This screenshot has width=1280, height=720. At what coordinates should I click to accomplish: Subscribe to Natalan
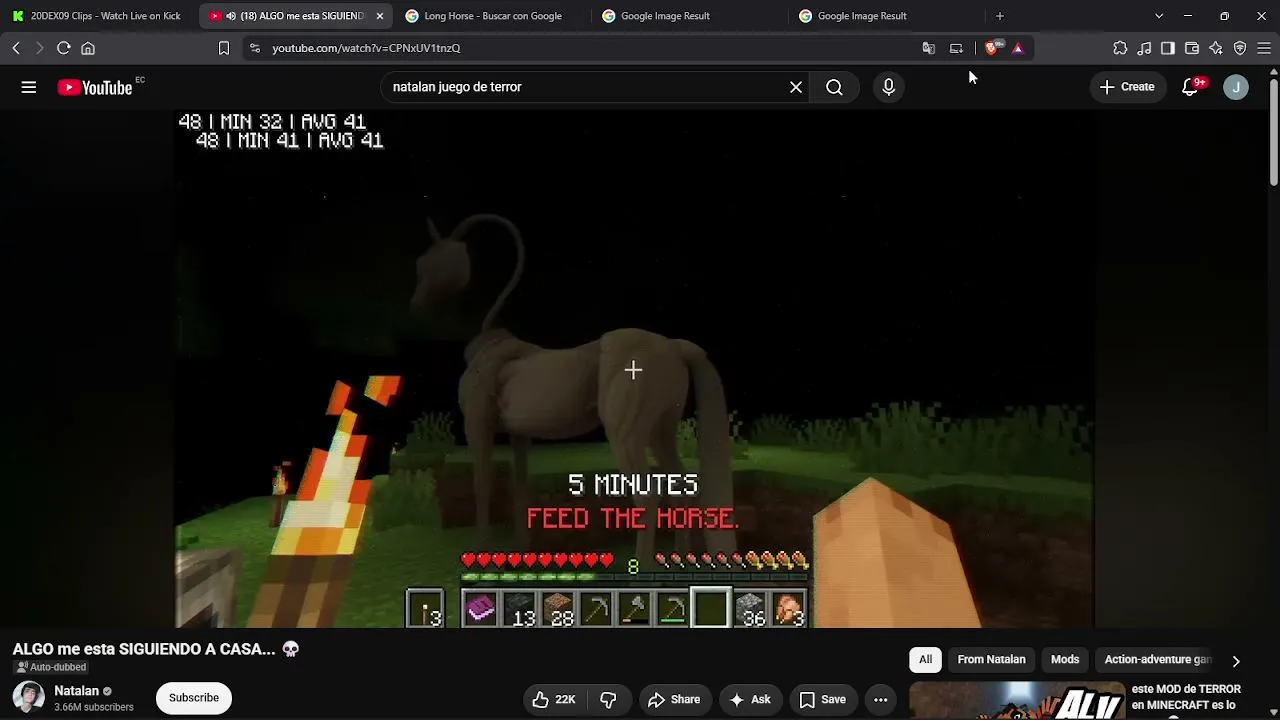pyautogui.click(x=194, y=698)
